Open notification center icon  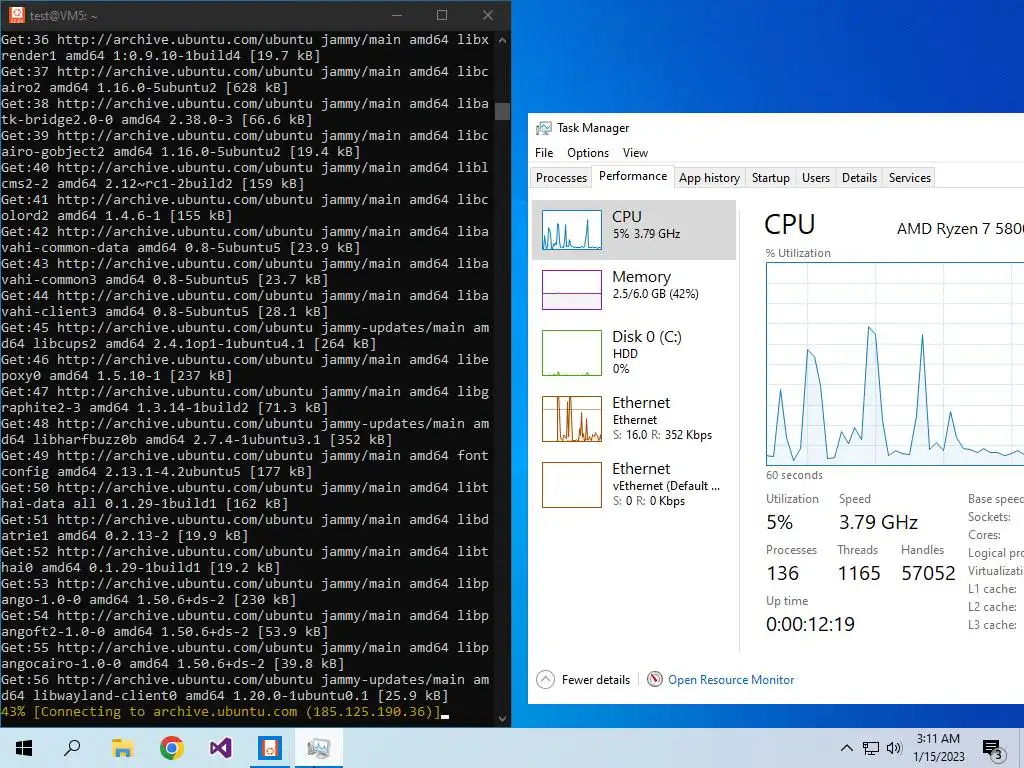(992, 749)
